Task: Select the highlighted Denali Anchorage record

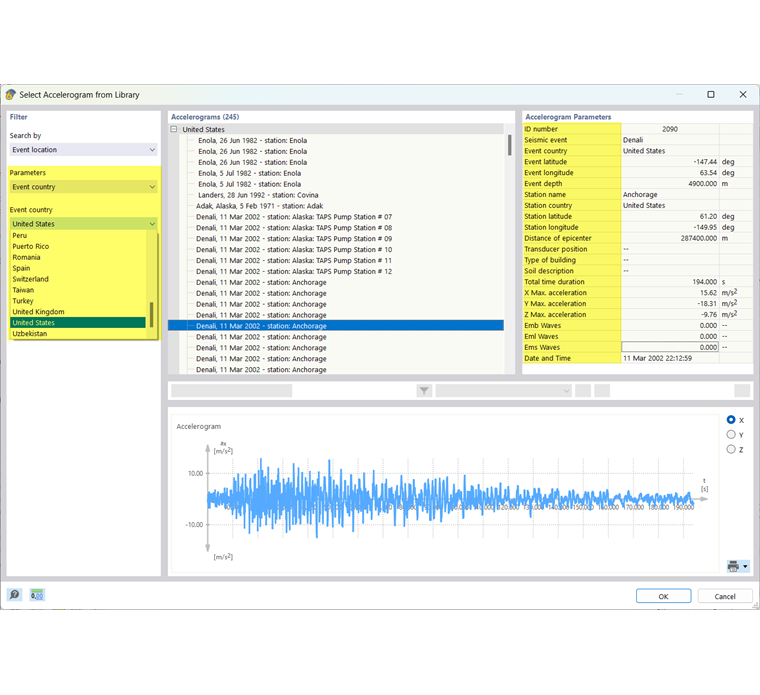Action: 336,326
